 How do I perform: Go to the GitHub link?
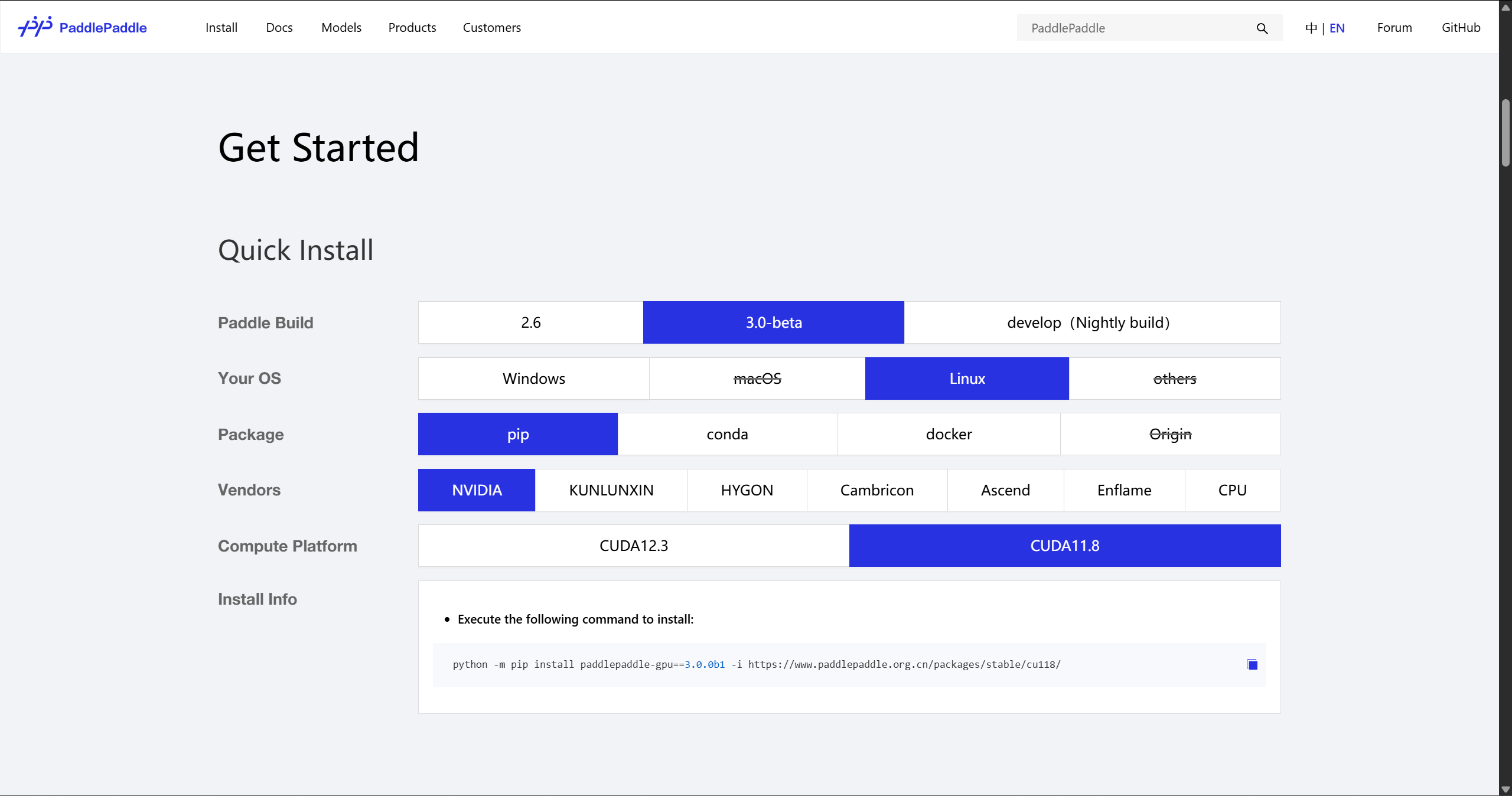1461,28
